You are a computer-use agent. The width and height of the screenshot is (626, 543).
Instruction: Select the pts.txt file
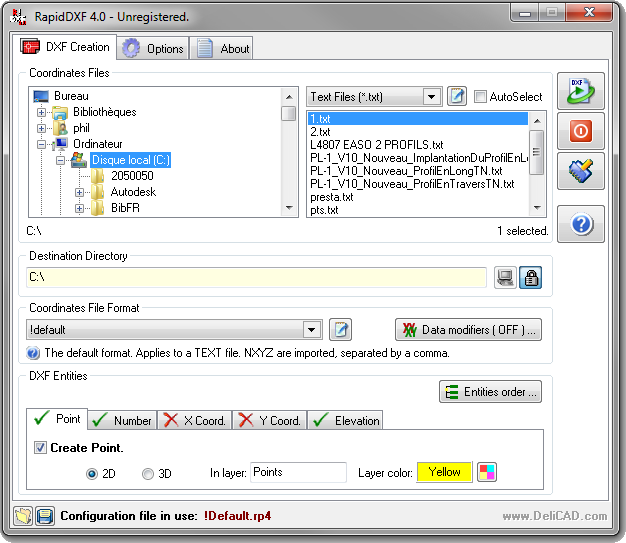pyautogui.click(x=418, y=210)
